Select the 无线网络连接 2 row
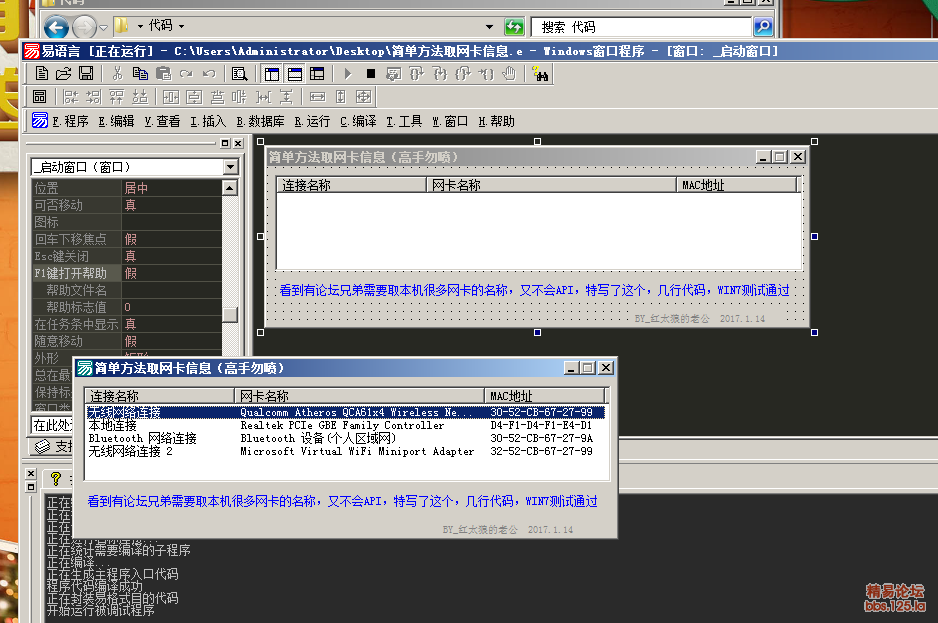This screenshot has width=938, height=623. click(346, 451)
